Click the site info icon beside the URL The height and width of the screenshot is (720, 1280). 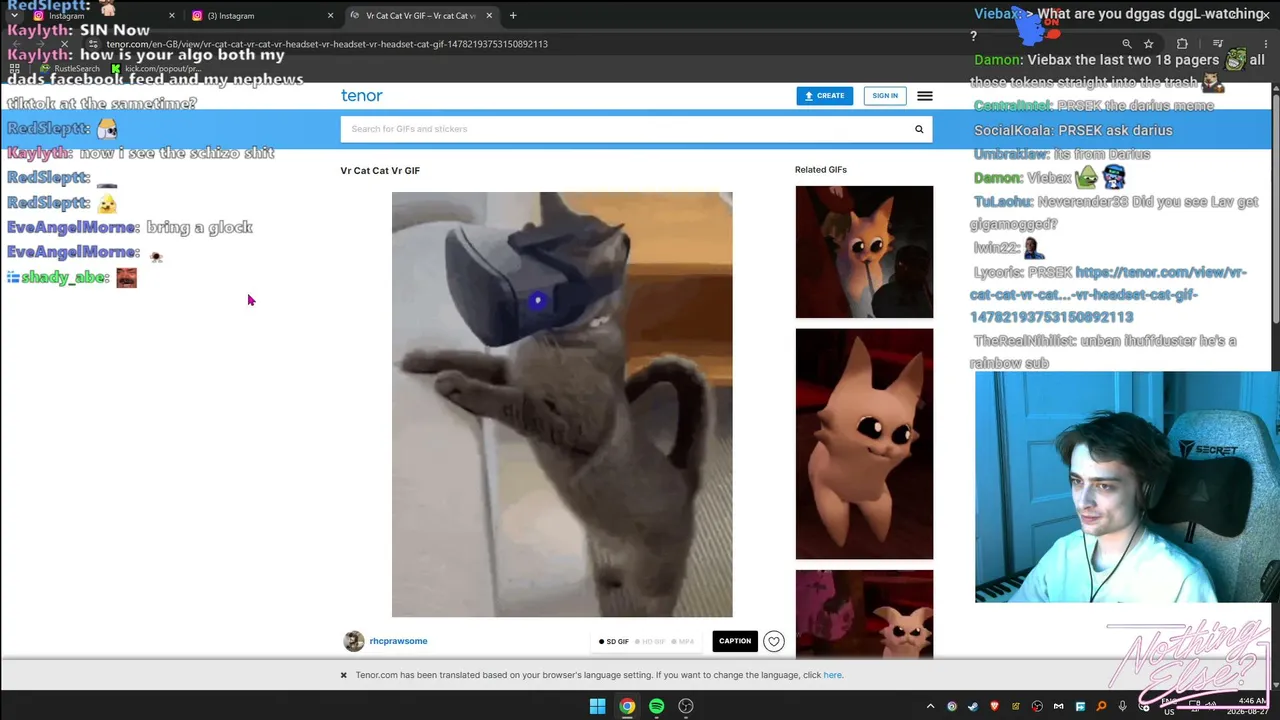93,44
